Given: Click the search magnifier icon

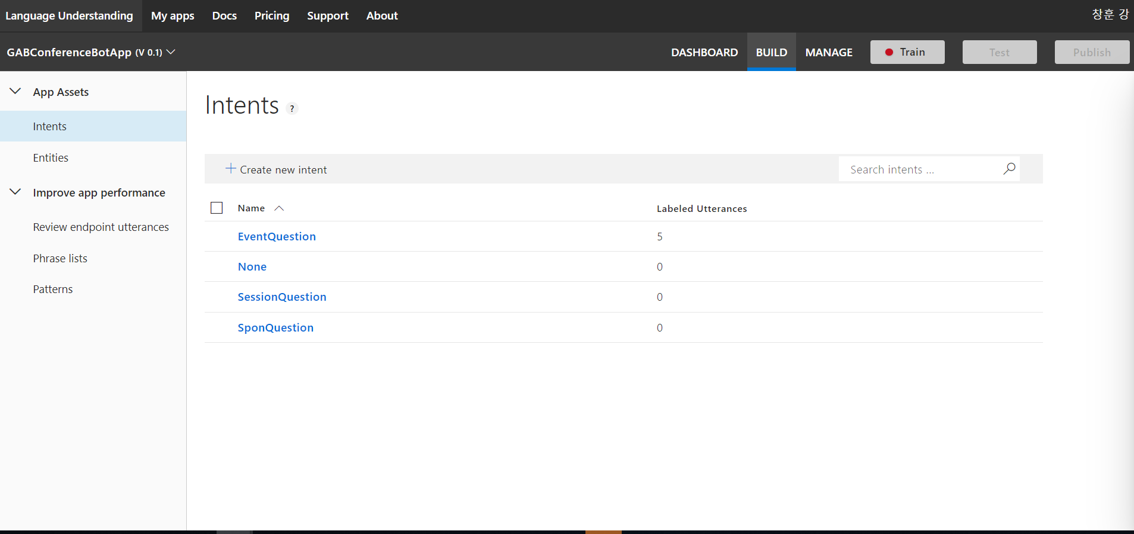Looking at the screenshot, I should pyautogui.click(x=1010, y=169).
